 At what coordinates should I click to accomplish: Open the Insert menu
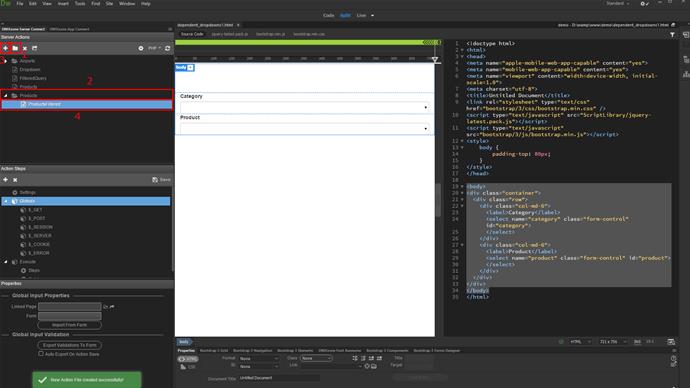(63, 4)
